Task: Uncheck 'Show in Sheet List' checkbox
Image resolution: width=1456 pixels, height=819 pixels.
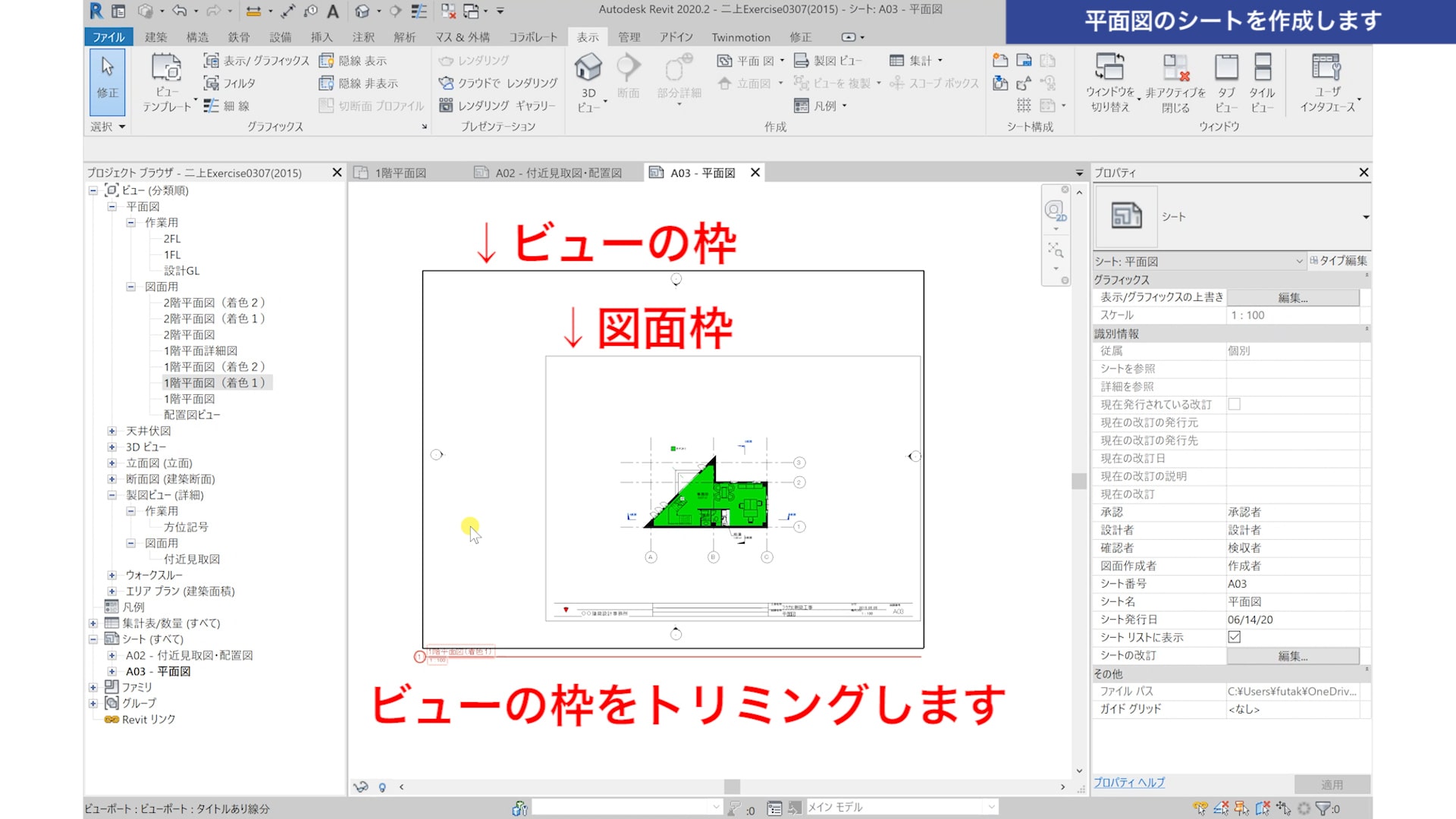Action: click(1234, 638)
